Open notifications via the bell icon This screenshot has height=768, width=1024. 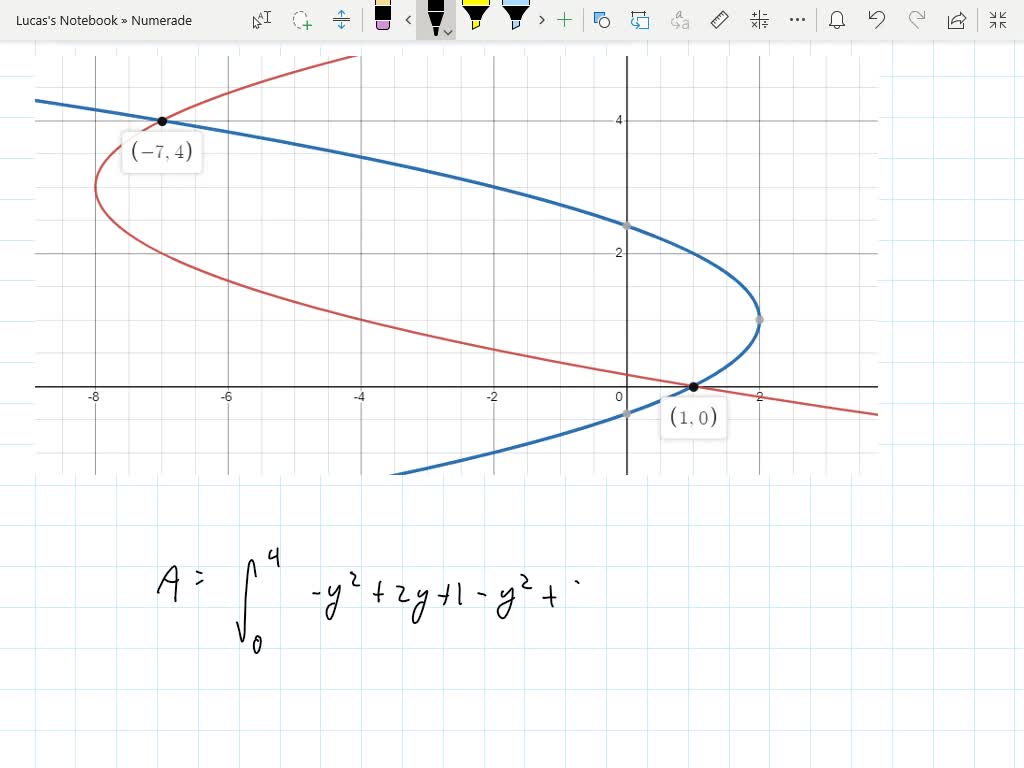point(837,20)
